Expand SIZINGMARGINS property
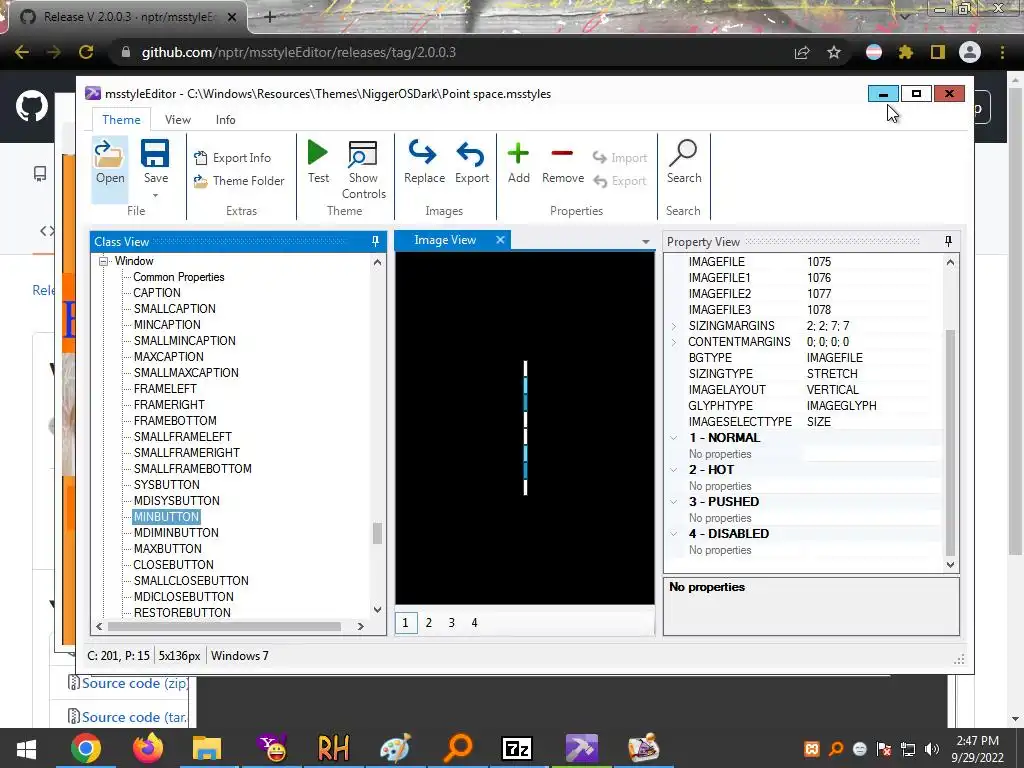 (674, 326)
